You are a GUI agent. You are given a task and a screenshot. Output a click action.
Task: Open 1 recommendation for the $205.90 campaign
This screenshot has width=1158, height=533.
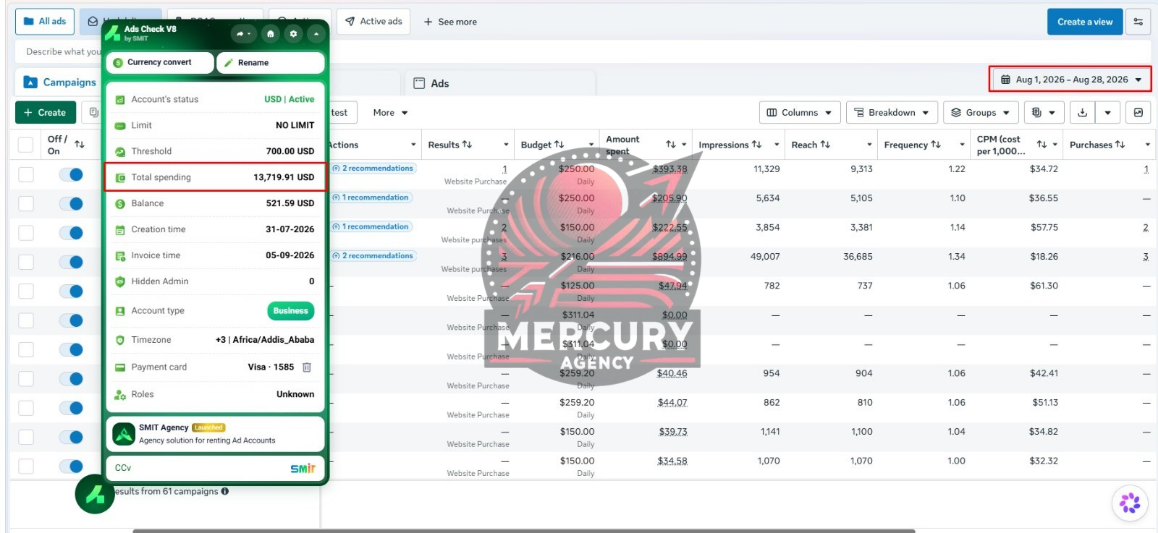[x=371, y=197]
